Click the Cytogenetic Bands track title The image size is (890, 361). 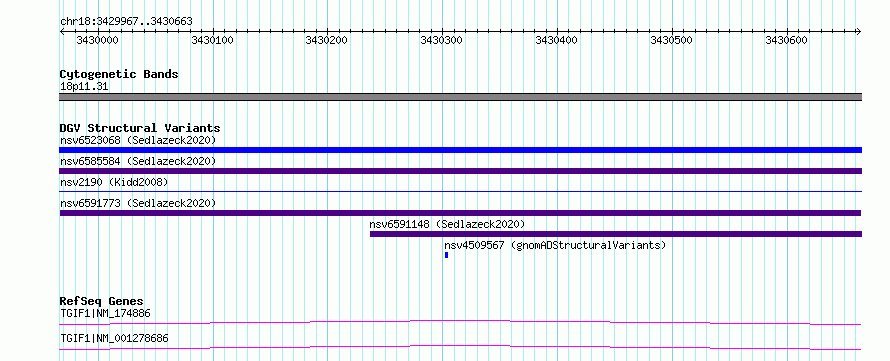point(119,74)
